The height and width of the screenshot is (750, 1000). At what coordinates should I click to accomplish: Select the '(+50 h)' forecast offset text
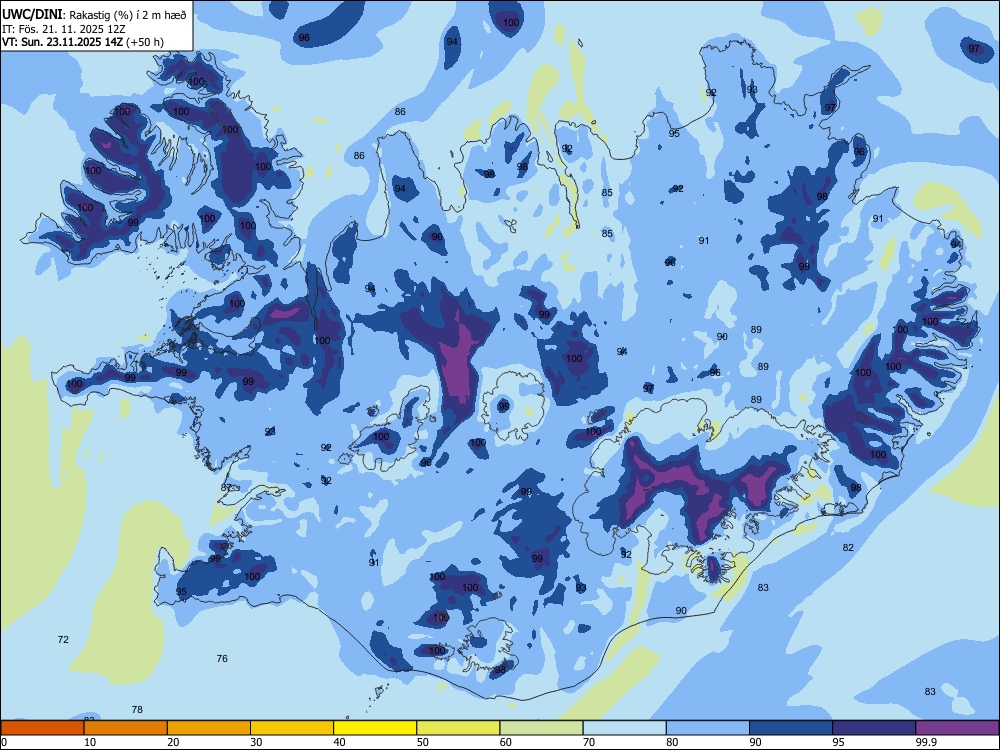145,42
